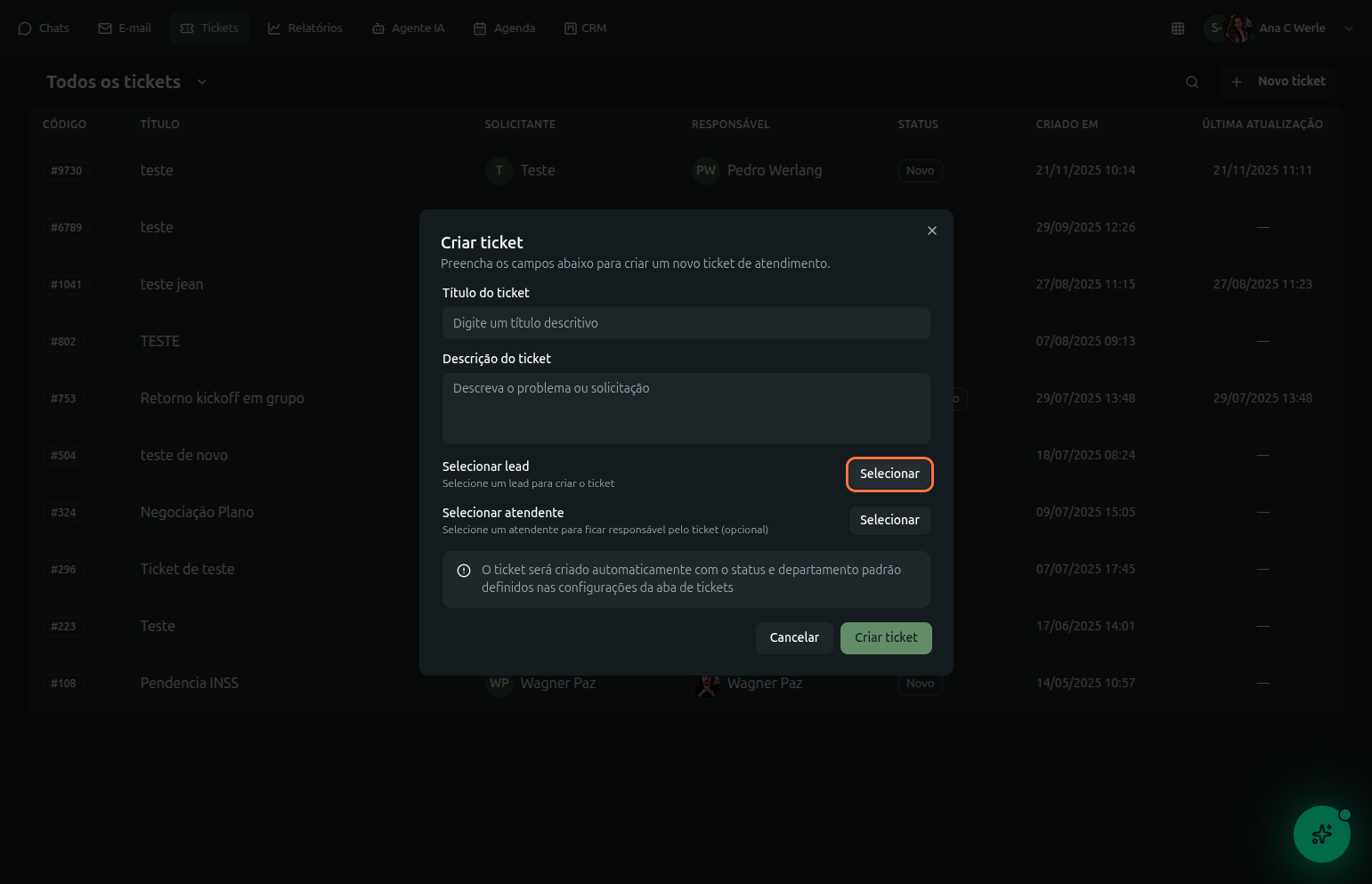The height and width of the screenshot is (884, 1372).
Task: Open the Agente IA tab
Action: click(408, 28)
